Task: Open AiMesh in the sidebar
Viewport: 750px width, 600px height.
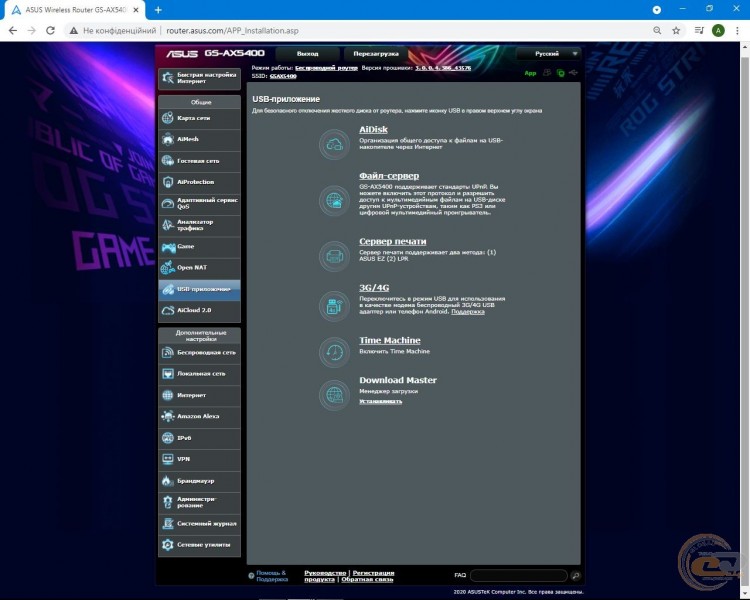Action: tap(199, 139)
